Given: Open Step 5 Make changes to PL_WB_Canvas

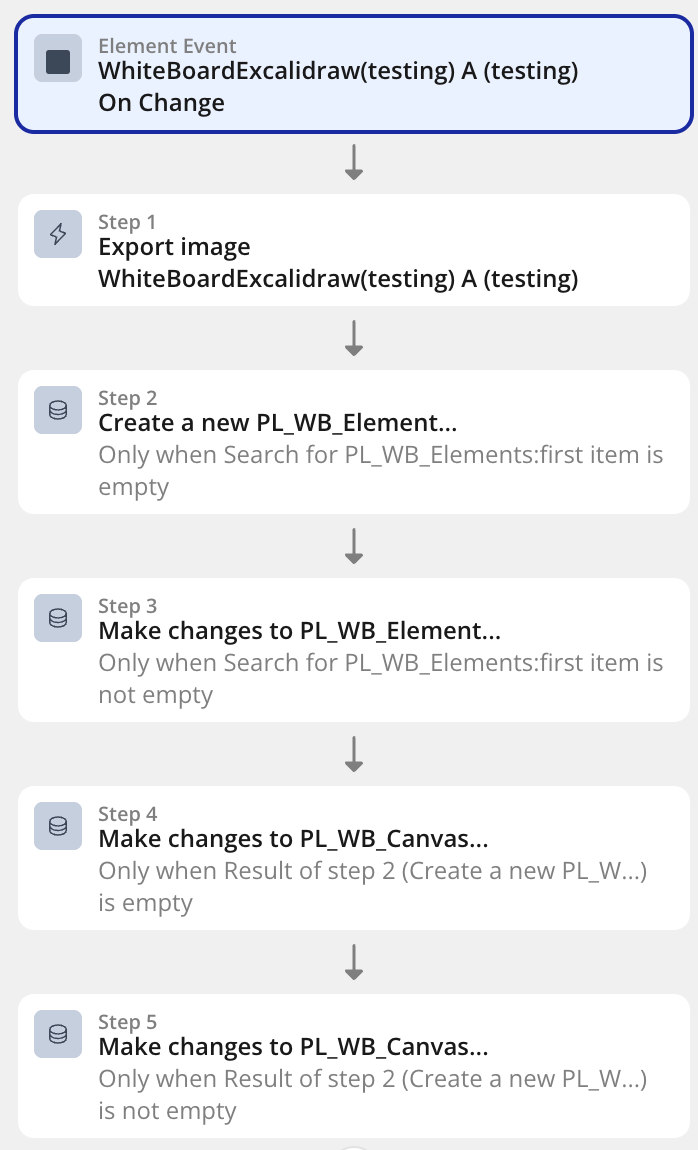Looking at the screenshot, I should pyautogui.click(x=354, y=1066).
